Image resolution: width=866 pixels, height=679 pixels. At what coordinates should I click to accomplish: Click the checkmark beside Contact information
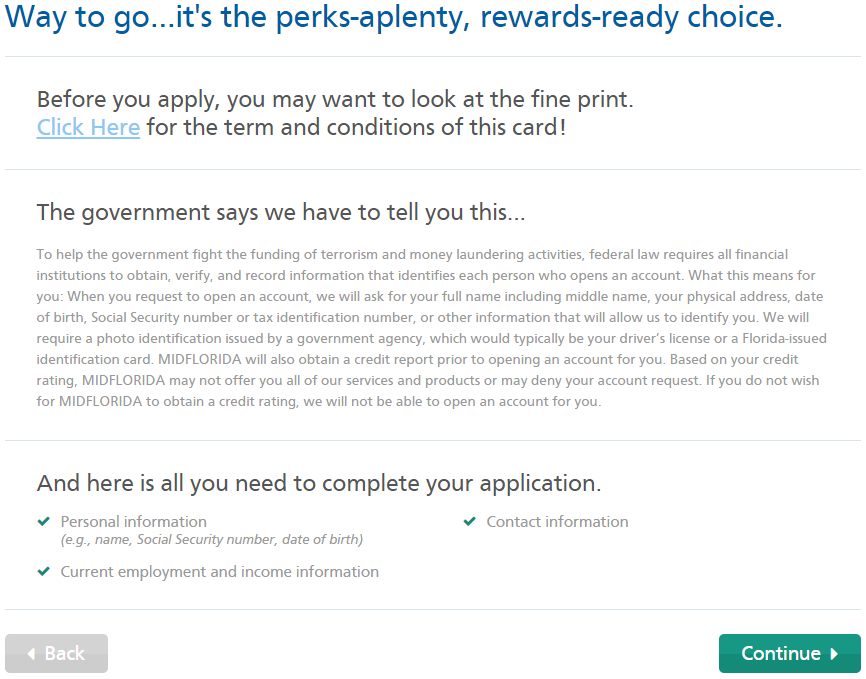click(x=469, y=521)
